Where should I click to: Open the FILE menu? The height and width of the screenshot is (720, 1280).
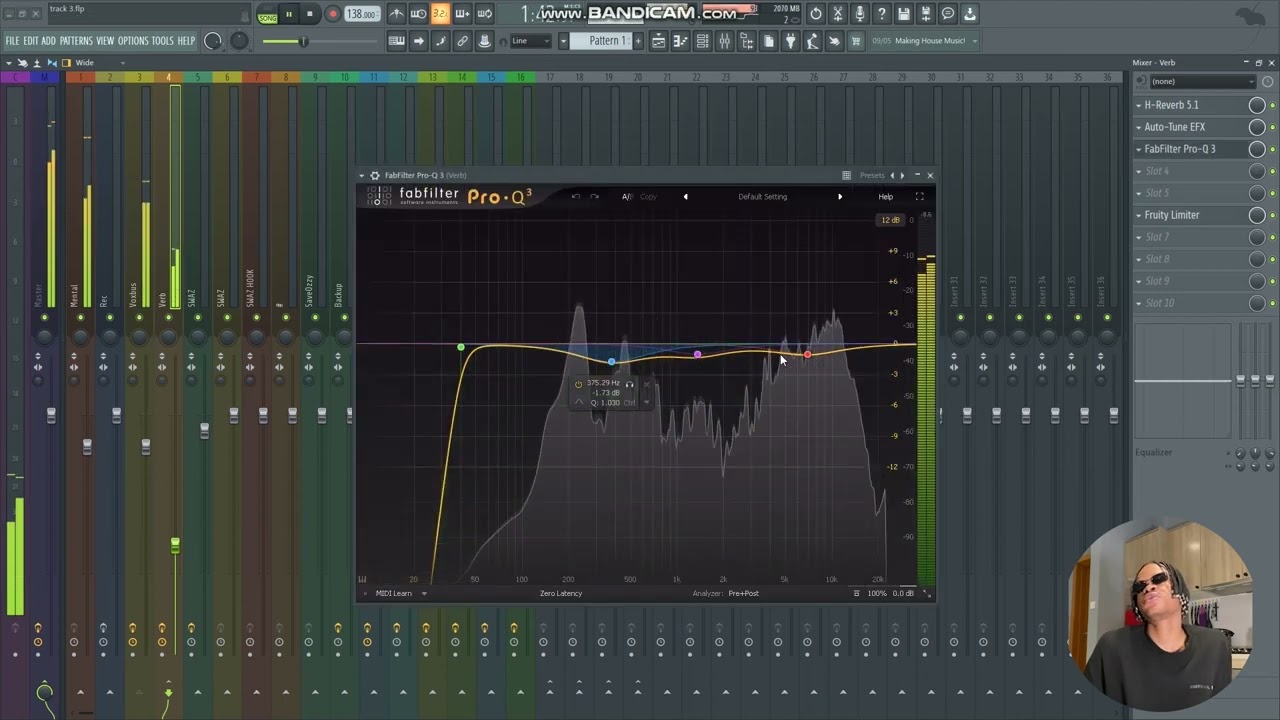pyautogui.click(x=12, y=41)
